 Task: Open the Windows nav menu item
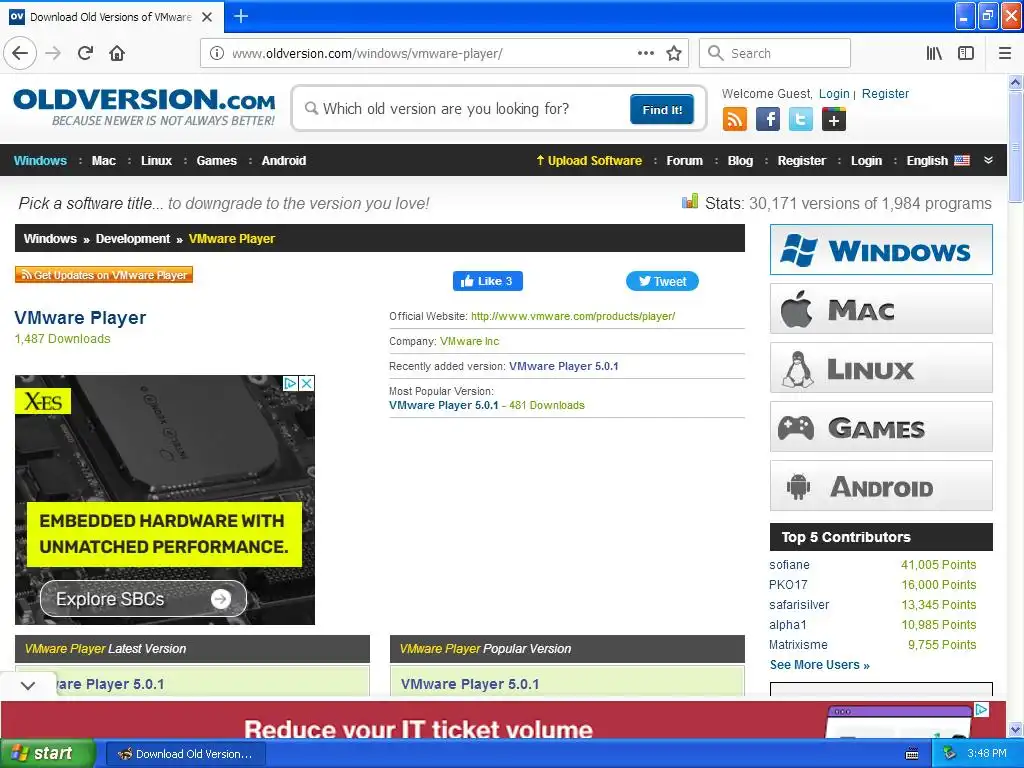40,160
